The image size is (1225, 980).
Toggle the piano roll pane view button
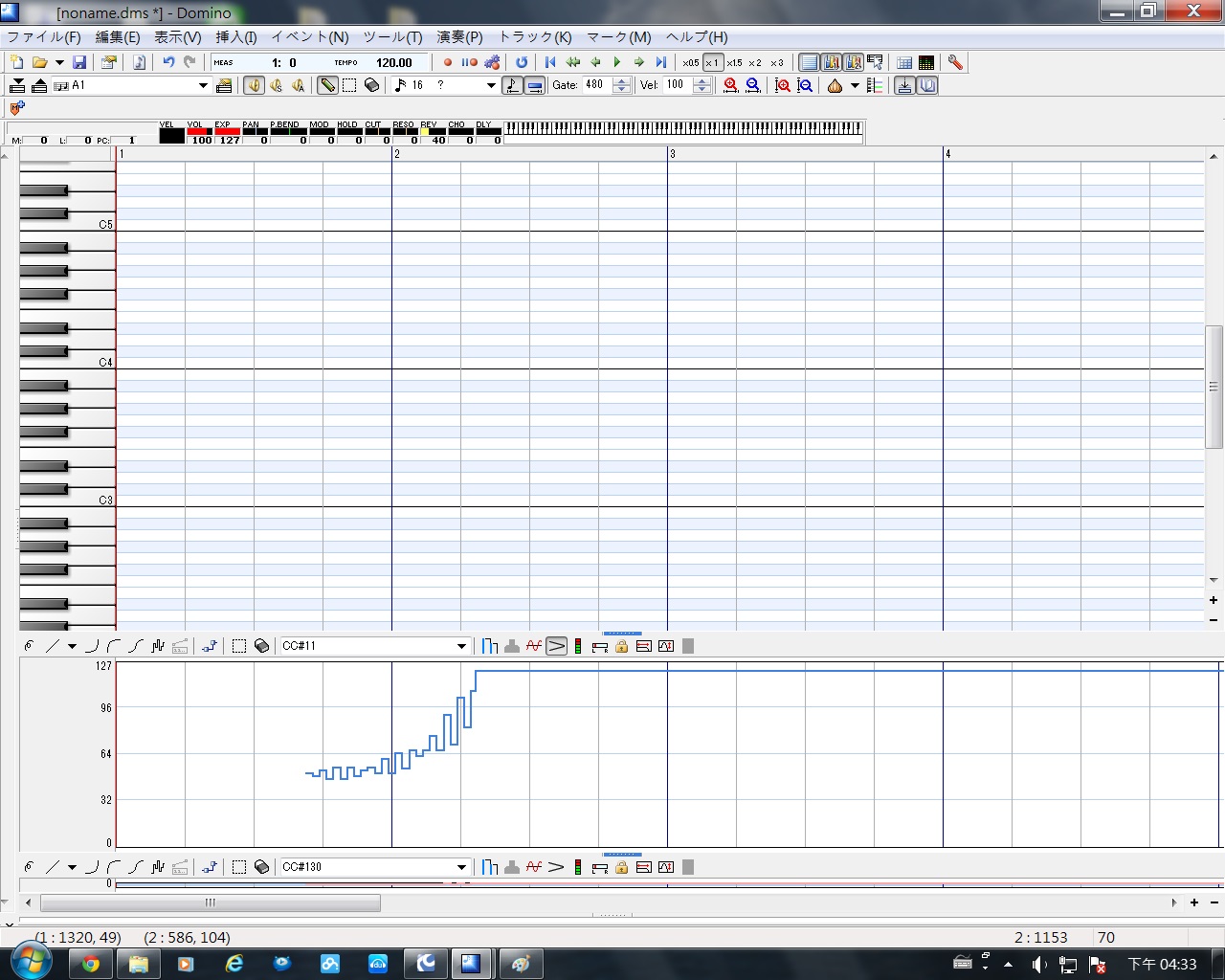coord(809,62)
